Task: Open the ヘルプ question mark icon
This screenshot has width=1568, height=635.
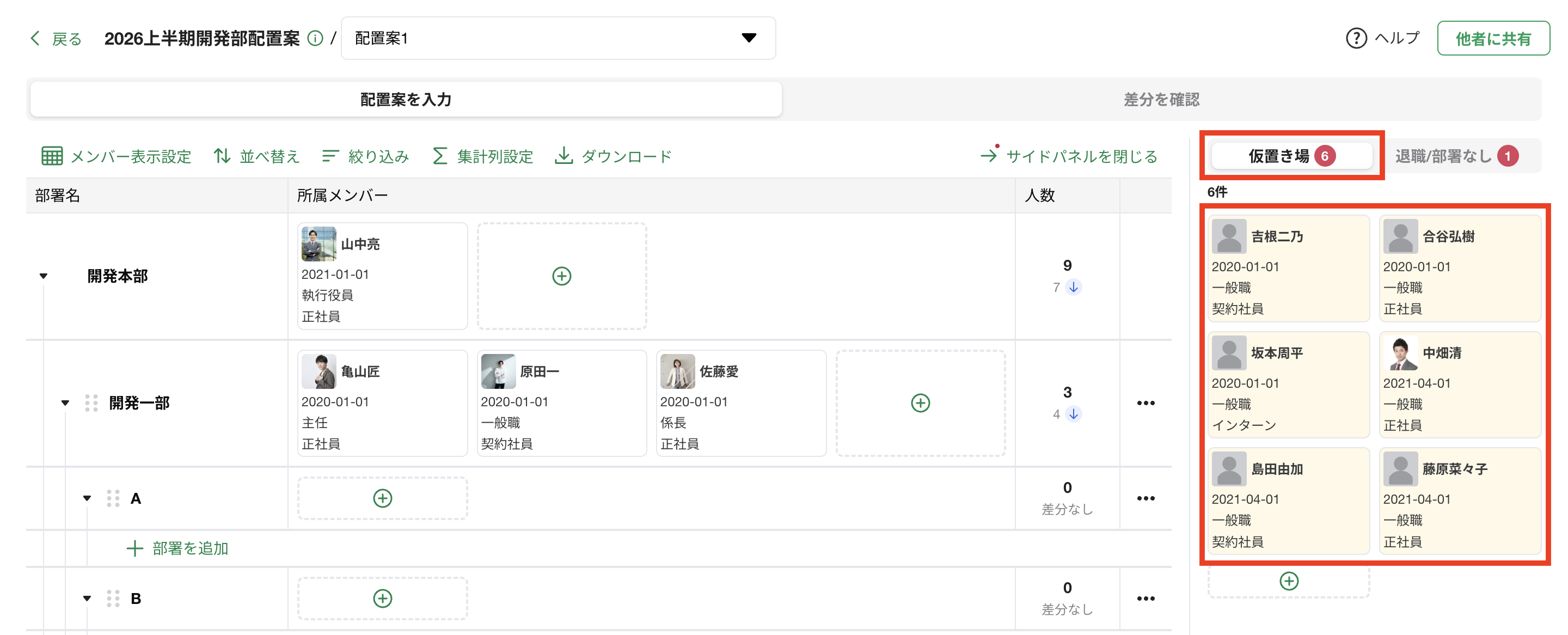Action: pyautogui.click(x=1356, y=38)
